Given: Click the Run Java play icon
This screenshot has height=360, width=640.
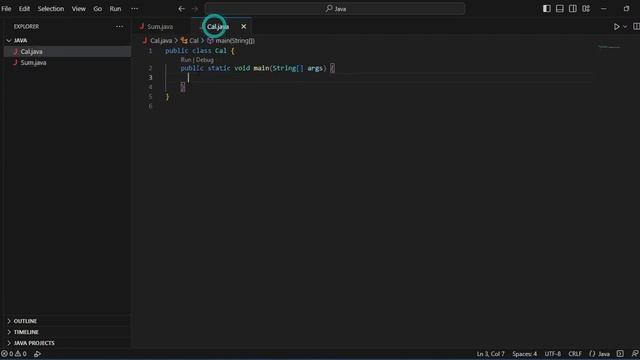Looking at the screenshot, I should [x=616, y=27].
